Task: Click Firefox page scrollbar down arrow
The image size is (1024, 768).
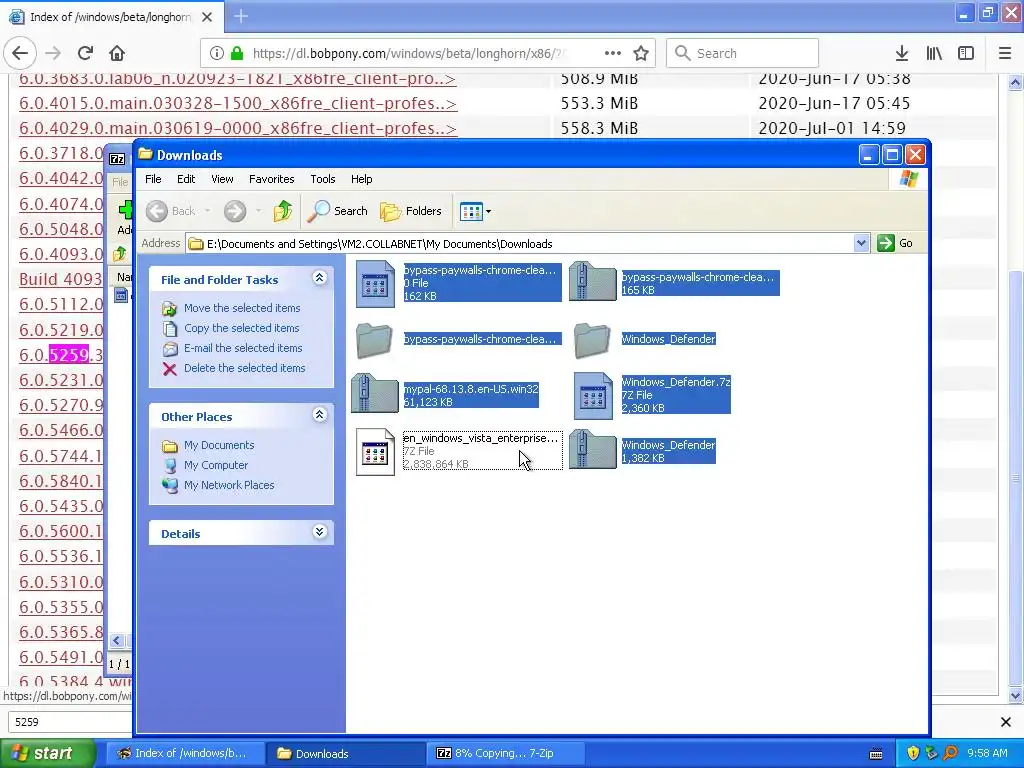Action: (x=1015, y=696)
